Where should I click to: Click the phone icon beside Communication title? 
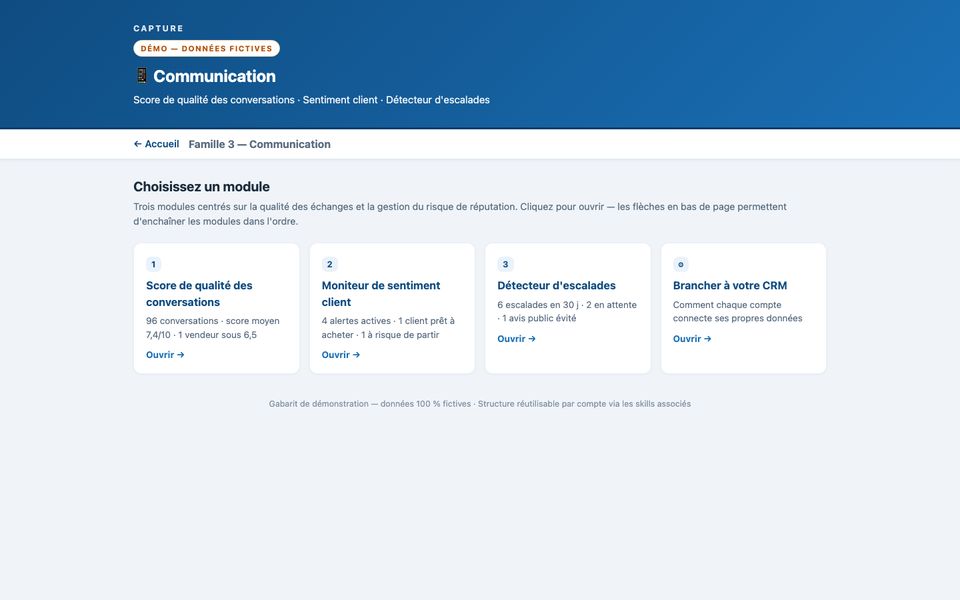tap(141, 76)
